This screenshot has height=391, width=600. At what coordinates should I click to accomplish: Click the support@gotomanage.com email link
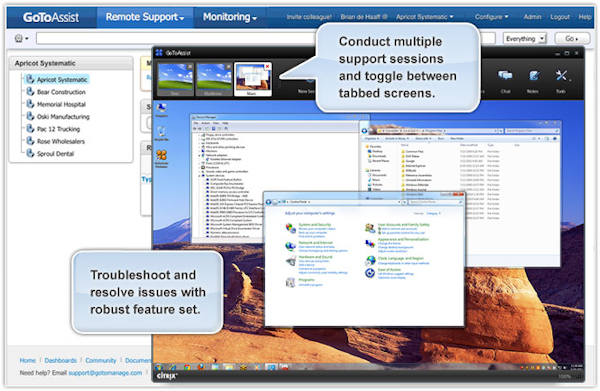[105, 373]
